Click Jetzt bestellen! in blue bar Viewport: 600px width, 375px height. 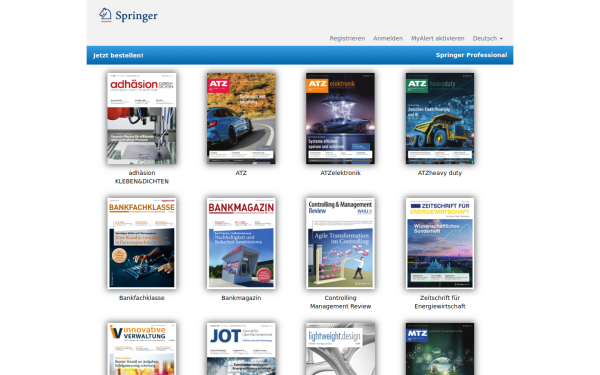pos(118,55)
